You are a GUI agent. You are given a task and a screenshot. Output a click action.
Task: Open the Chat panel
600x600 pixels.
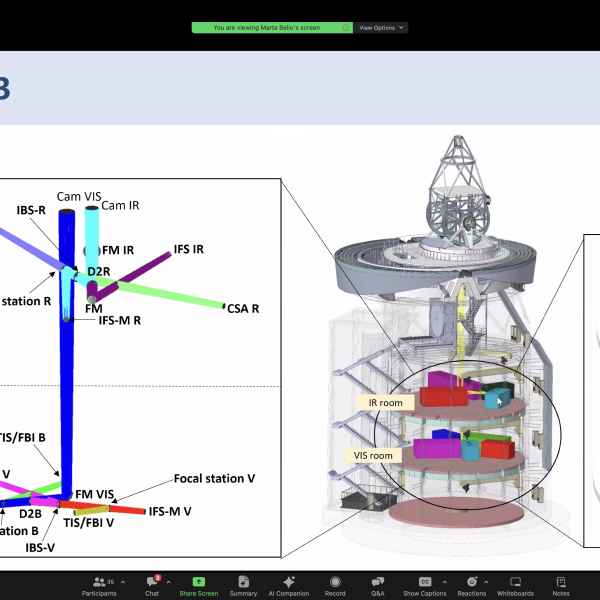point(152,585)
